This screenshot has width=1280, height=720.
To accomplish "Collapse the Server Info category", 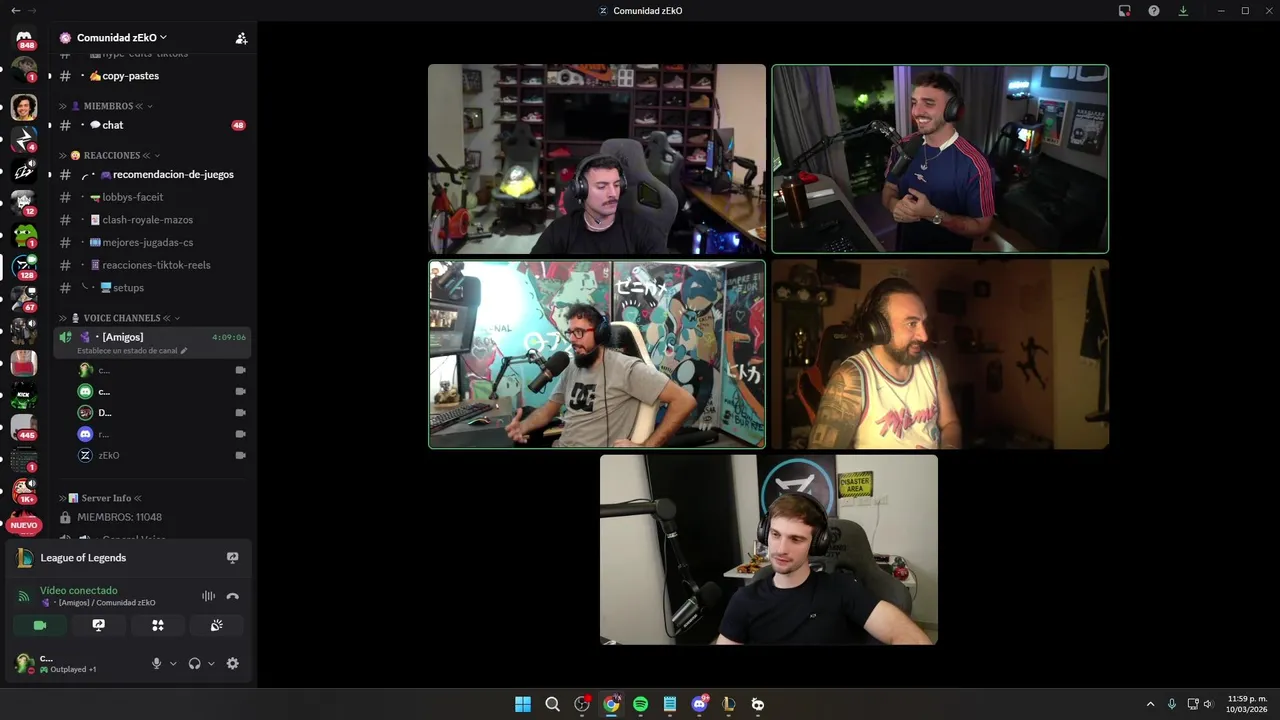I will click(105, 498).
